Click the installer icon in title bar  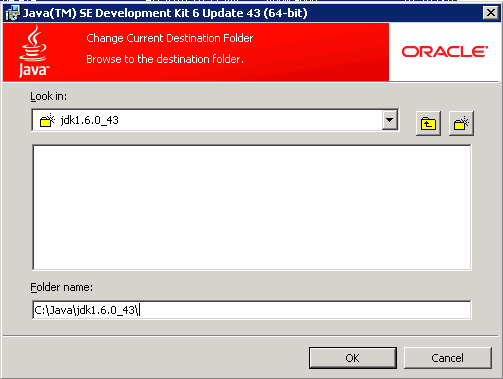[x=13, y=13]
